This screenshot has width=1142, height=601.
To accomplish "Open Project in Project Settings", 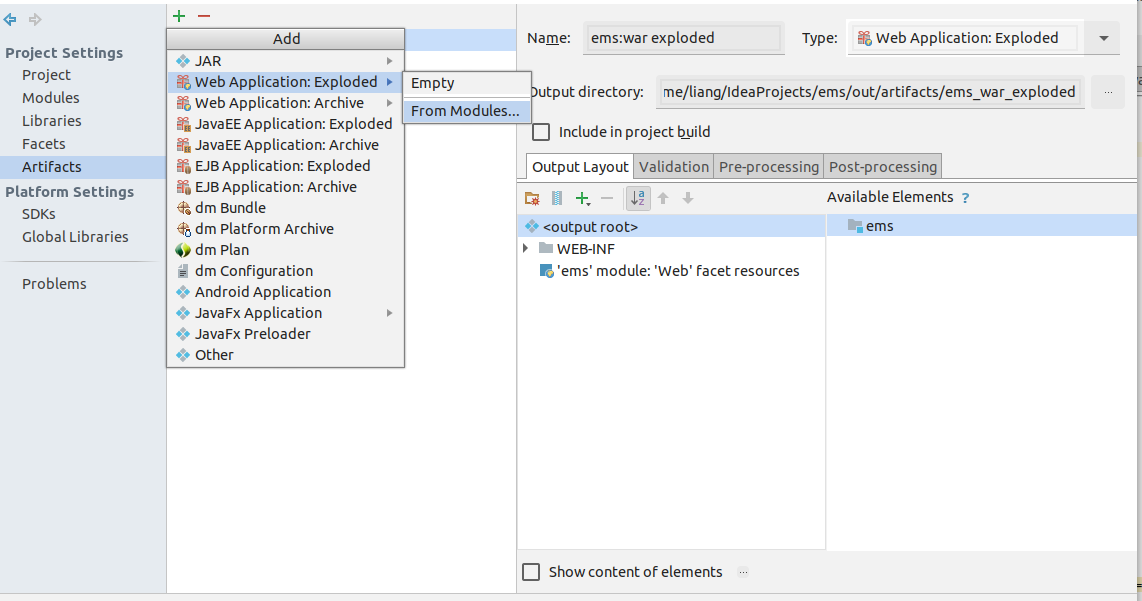I will pyautogui.click(x=46, y=75).
